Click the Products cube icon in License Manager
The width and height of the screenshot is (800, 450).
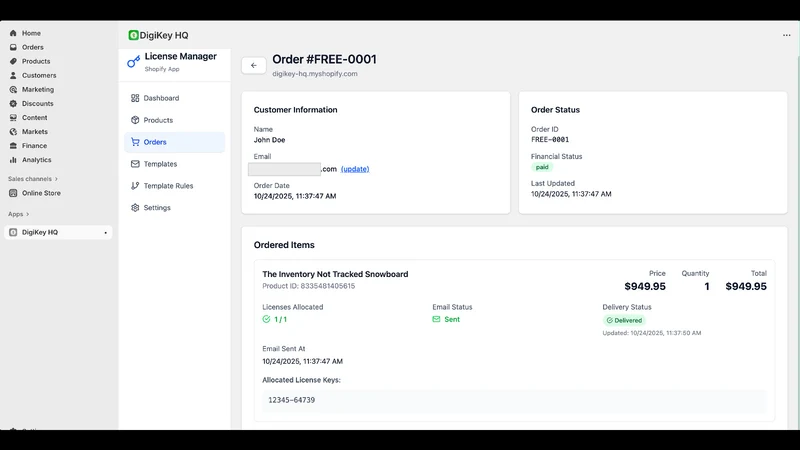point(135,120)
